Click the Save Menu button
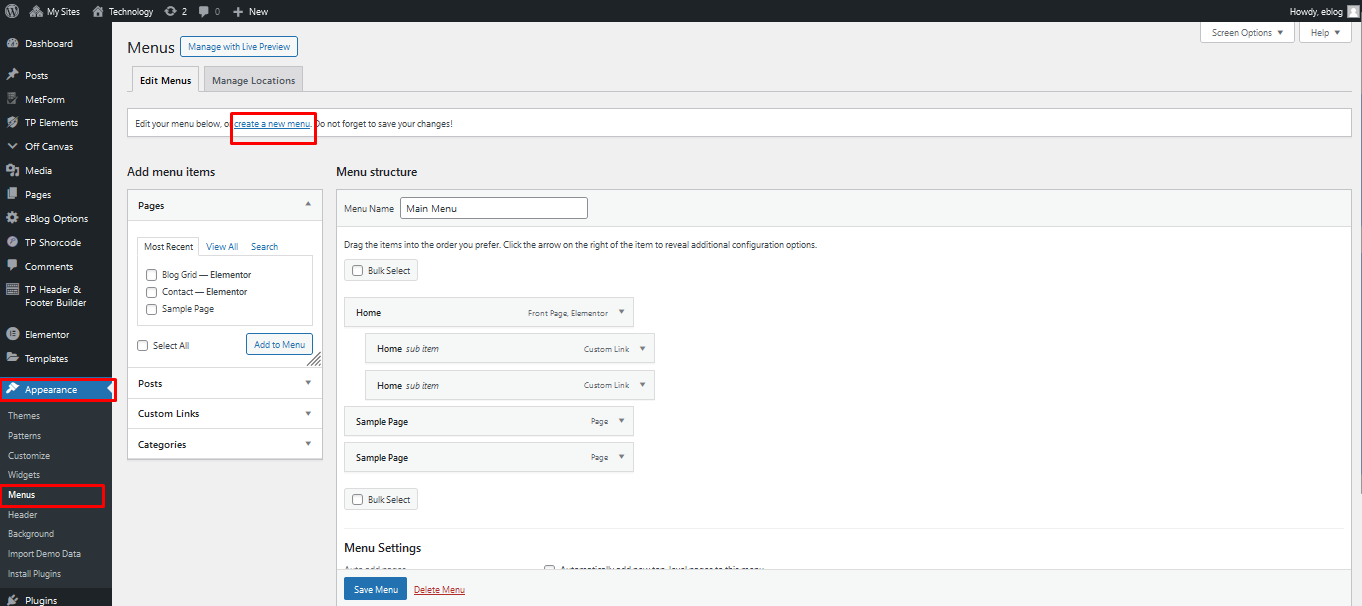 coord(376,589)
